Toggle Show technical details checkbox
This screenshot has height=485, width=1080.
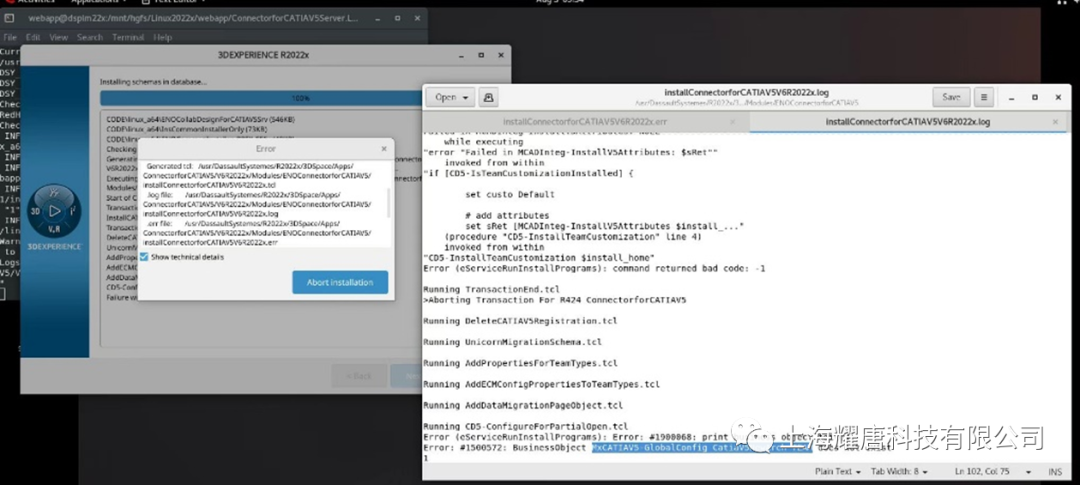click(x=144, y=257)
